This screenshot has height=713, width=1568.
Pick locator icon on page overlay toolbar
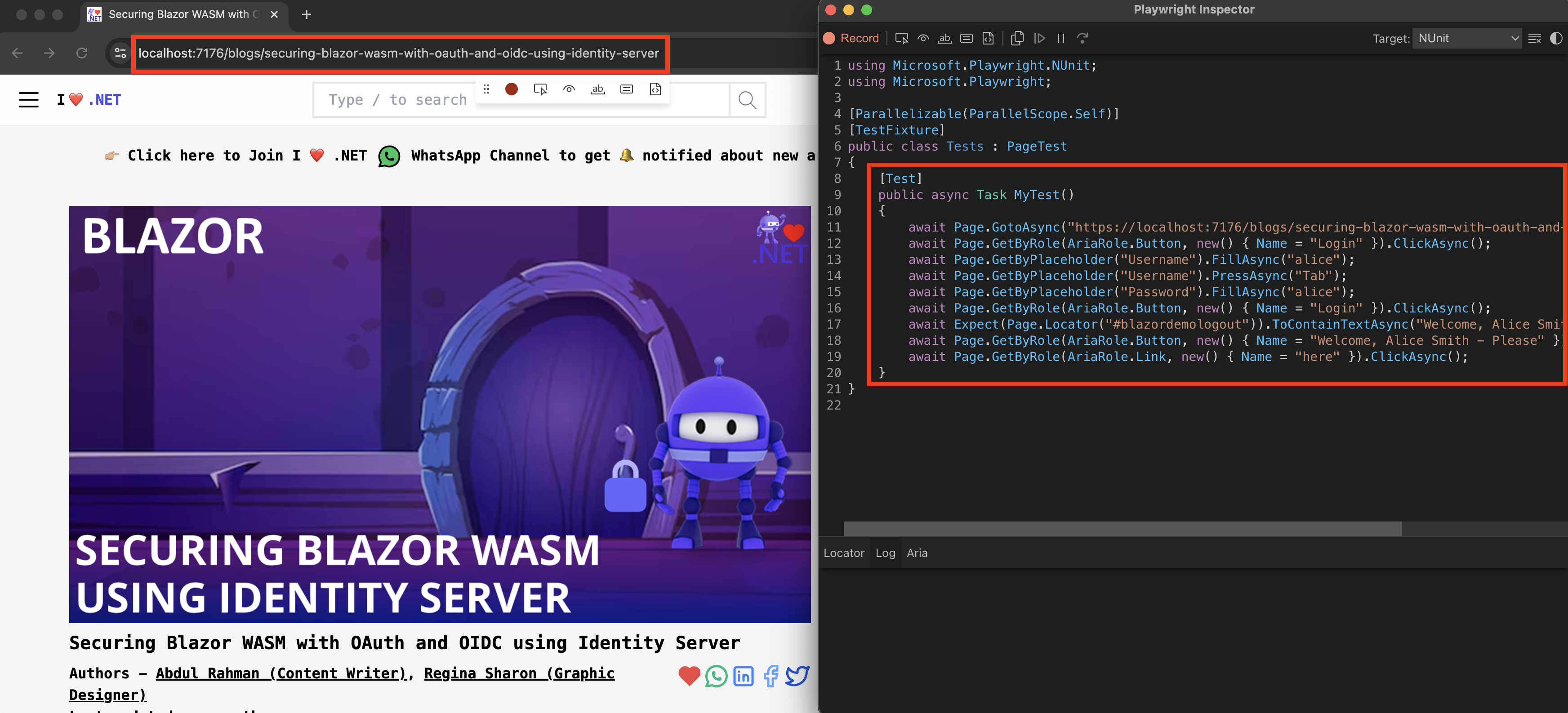coord(540,89)
